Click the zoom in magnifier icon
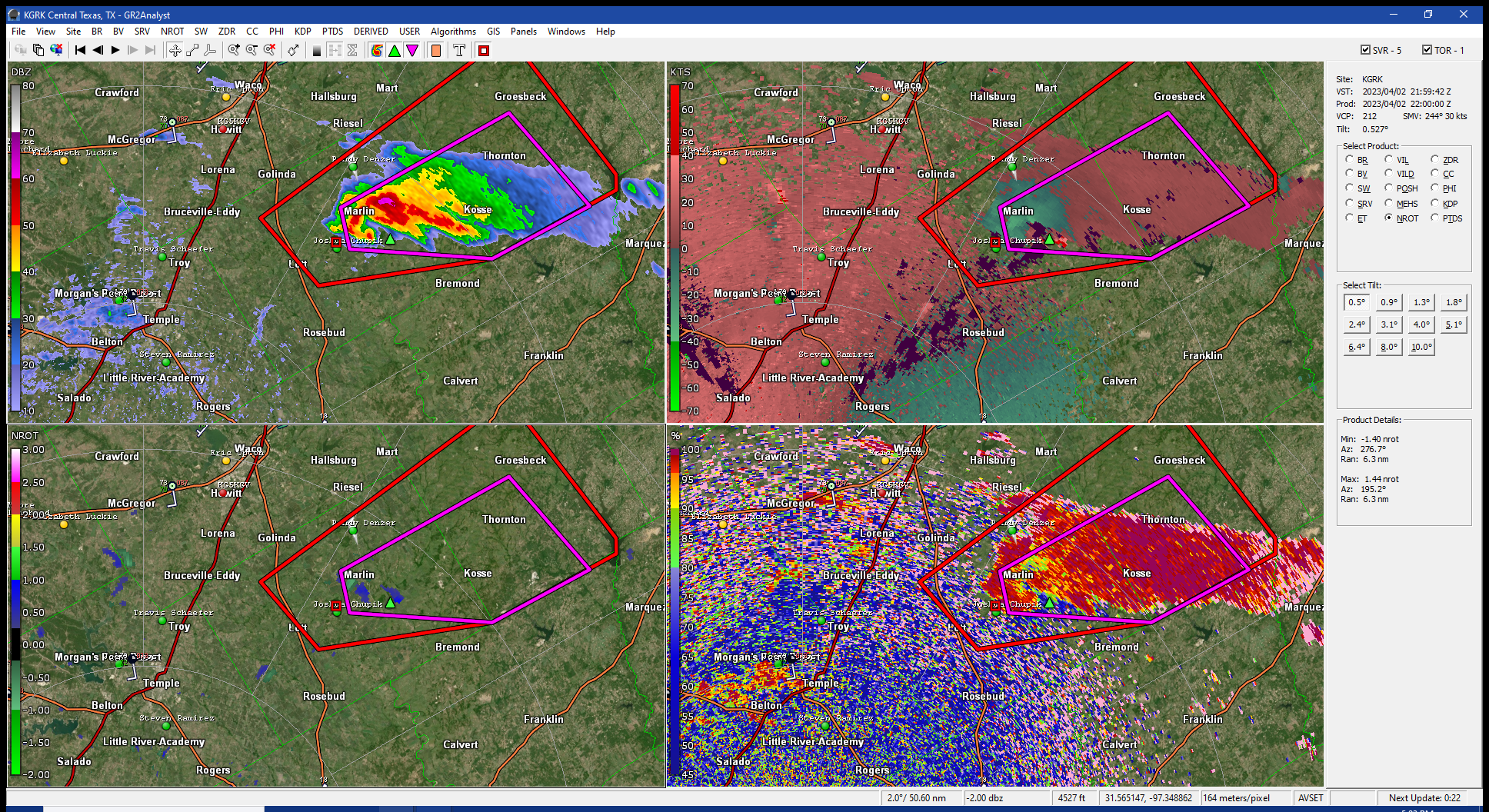 click(x=234, y=51)
